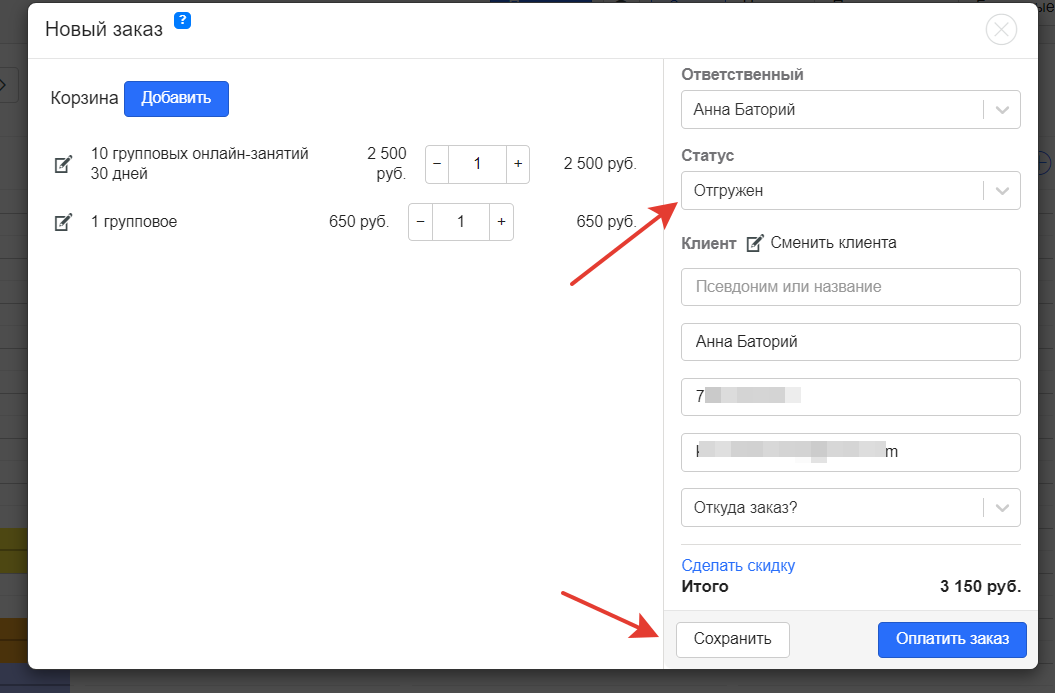Edit the 10 групповых онлайн-занятий cart item
1055x693 pixels.
(x=63, y=164)
